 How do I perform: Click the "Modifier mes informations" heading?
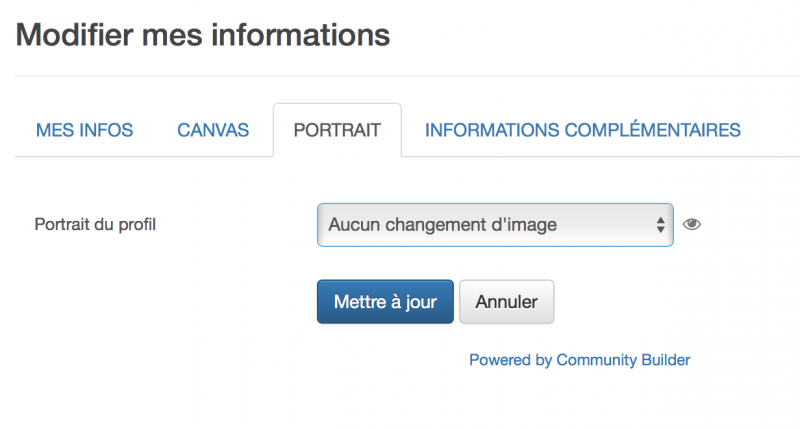point(203,35)
